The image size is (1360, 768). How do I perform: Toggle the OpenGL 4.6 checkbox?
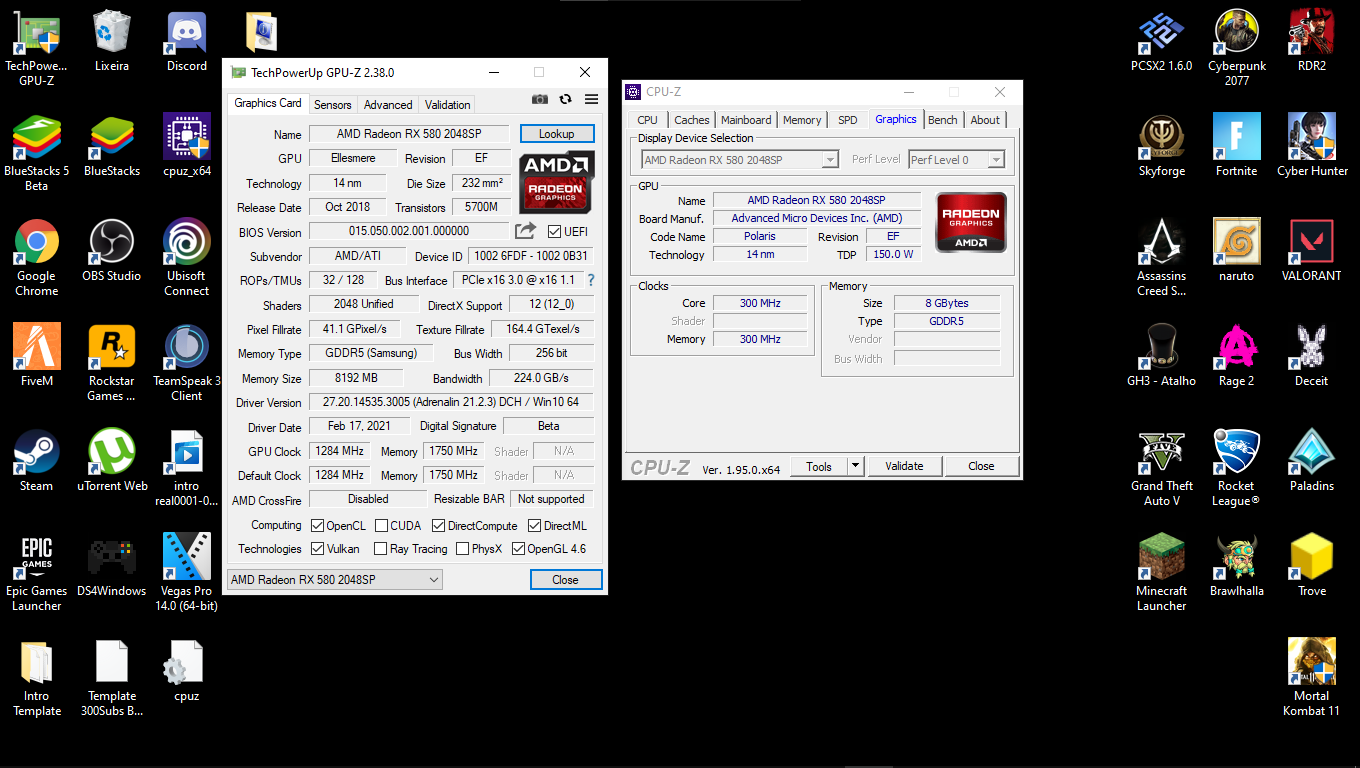(x=518, y=548)
